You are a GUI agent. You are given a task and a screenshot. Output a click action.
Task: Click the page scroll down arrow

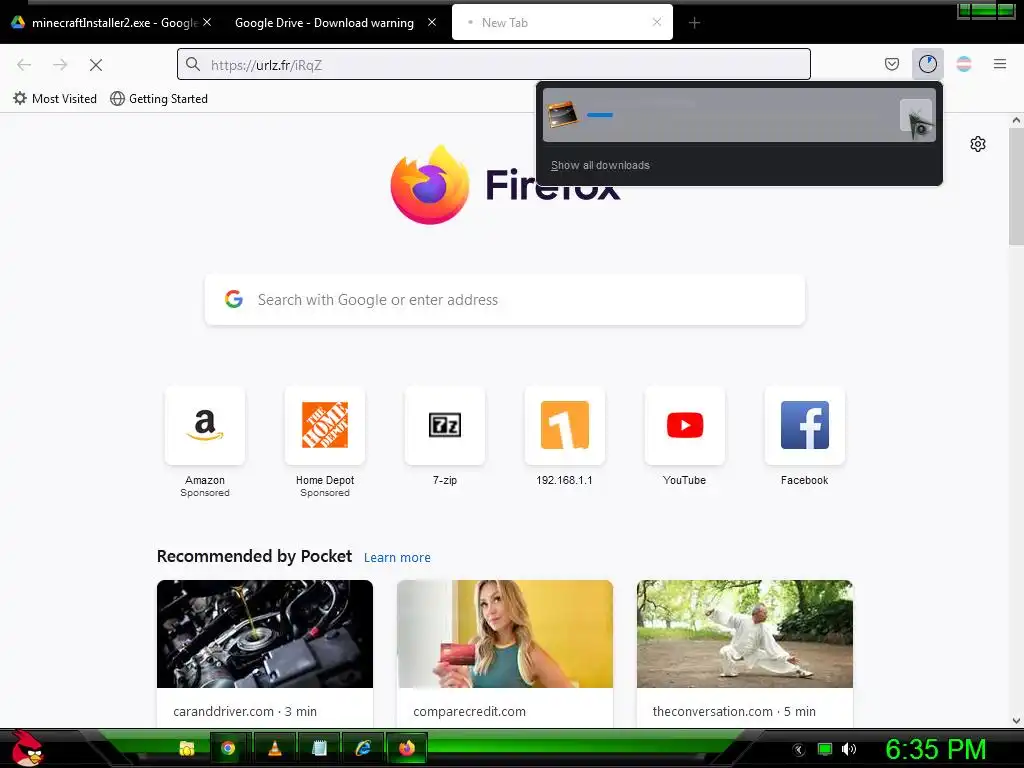1016,721
